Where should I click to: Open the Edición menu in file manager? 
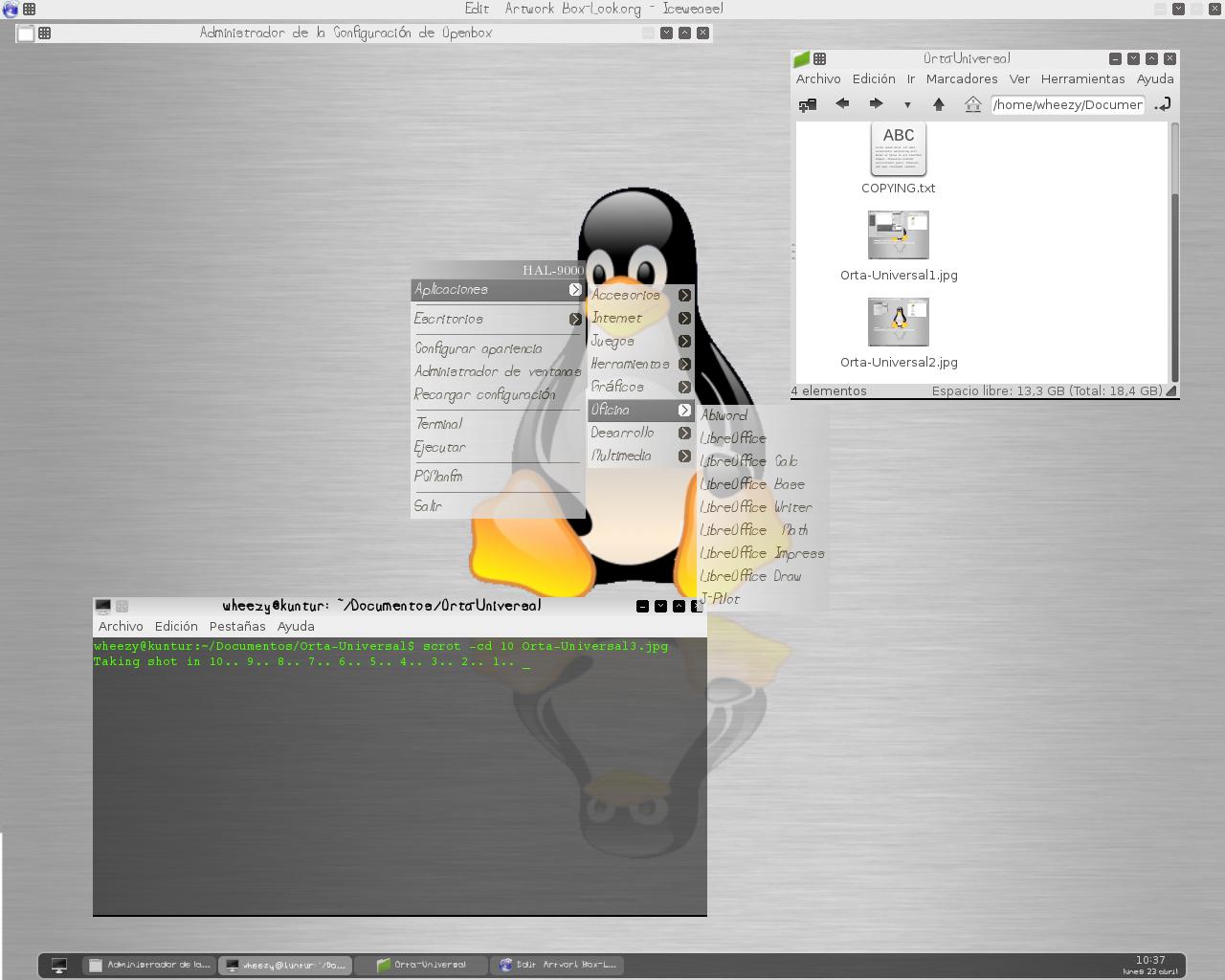tap(874, 78)
